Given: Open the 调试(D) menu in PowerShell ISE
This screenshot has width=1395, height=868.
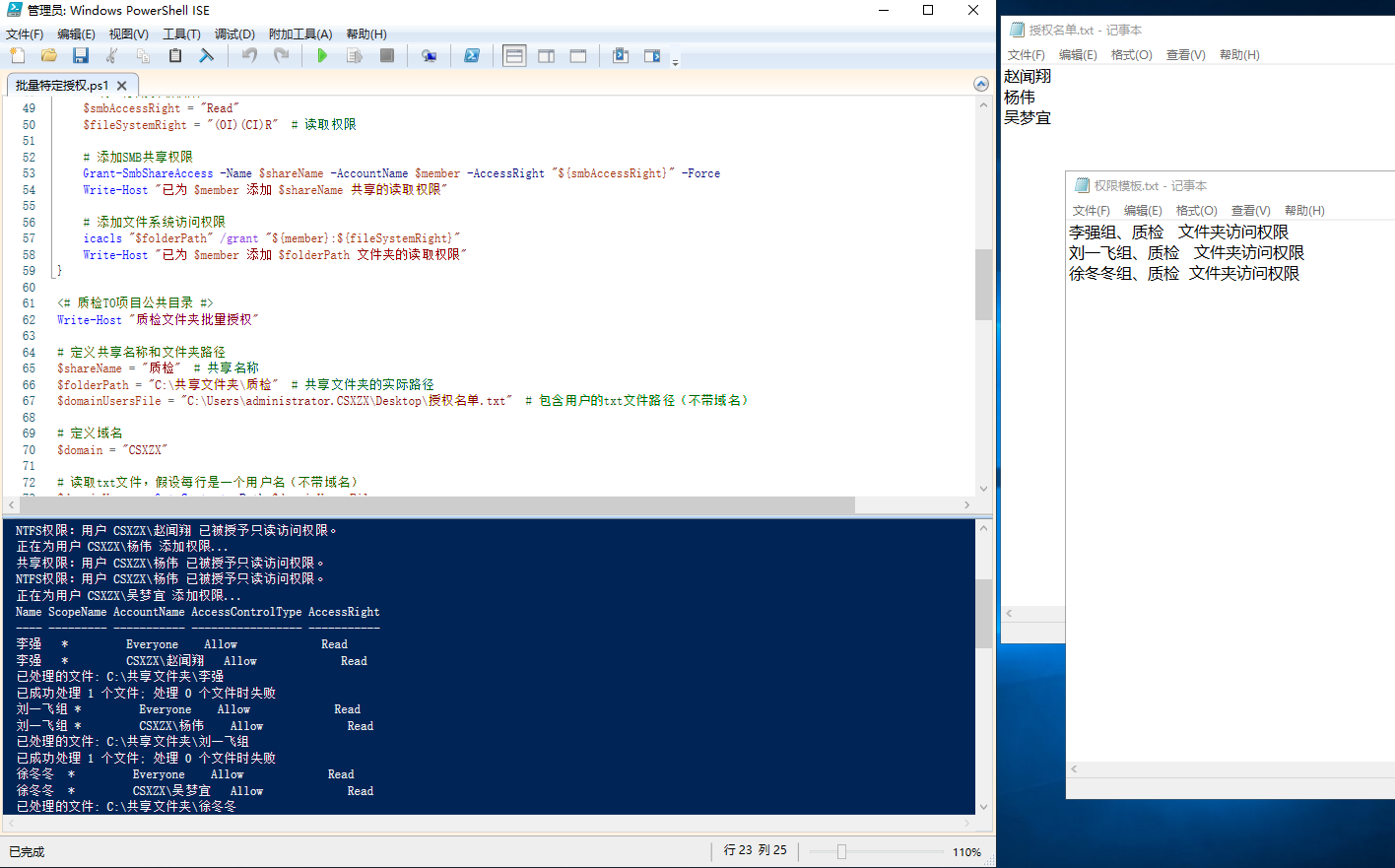Looking at the screenshot, I should (x=234, y=33).
